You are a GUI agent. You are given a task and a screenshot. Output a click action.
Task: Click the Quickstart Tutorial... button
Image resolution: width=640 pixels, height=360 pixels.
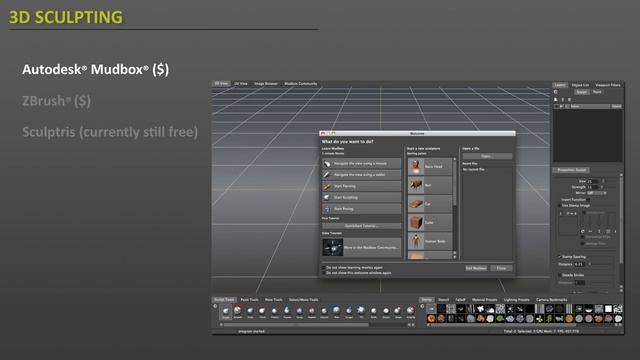362,226
